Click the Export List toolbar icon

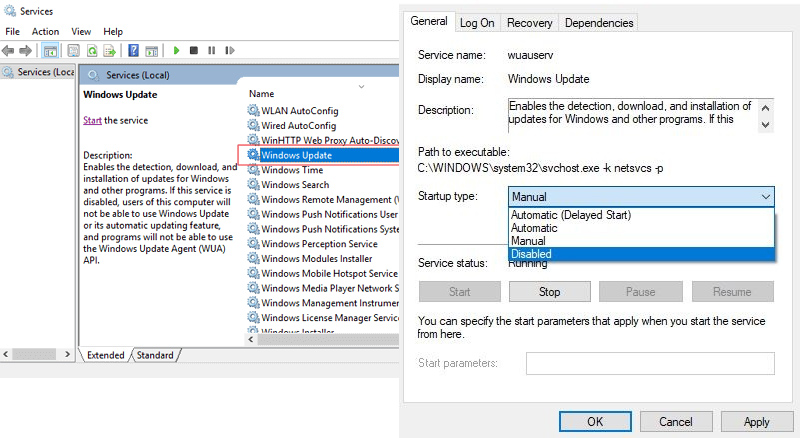109,51
